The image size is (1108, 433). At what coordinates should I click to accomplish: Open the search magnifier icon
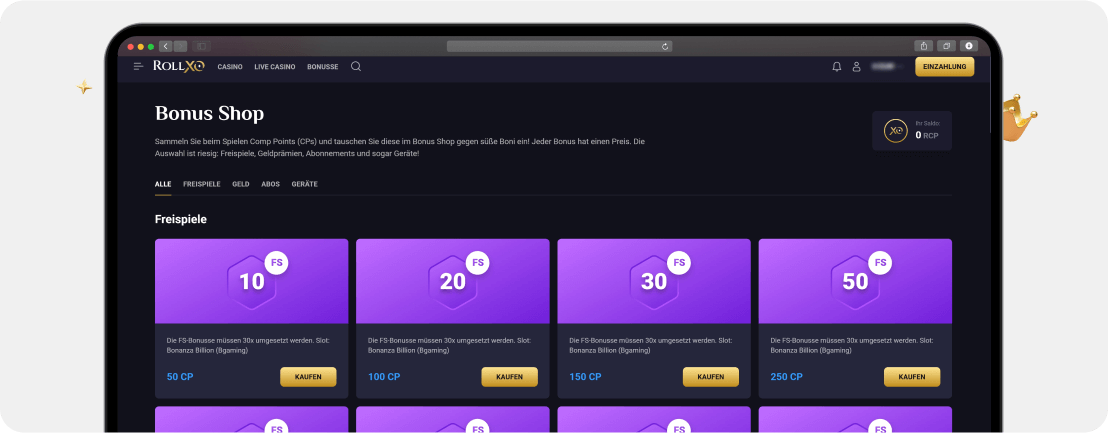[356, 67]
